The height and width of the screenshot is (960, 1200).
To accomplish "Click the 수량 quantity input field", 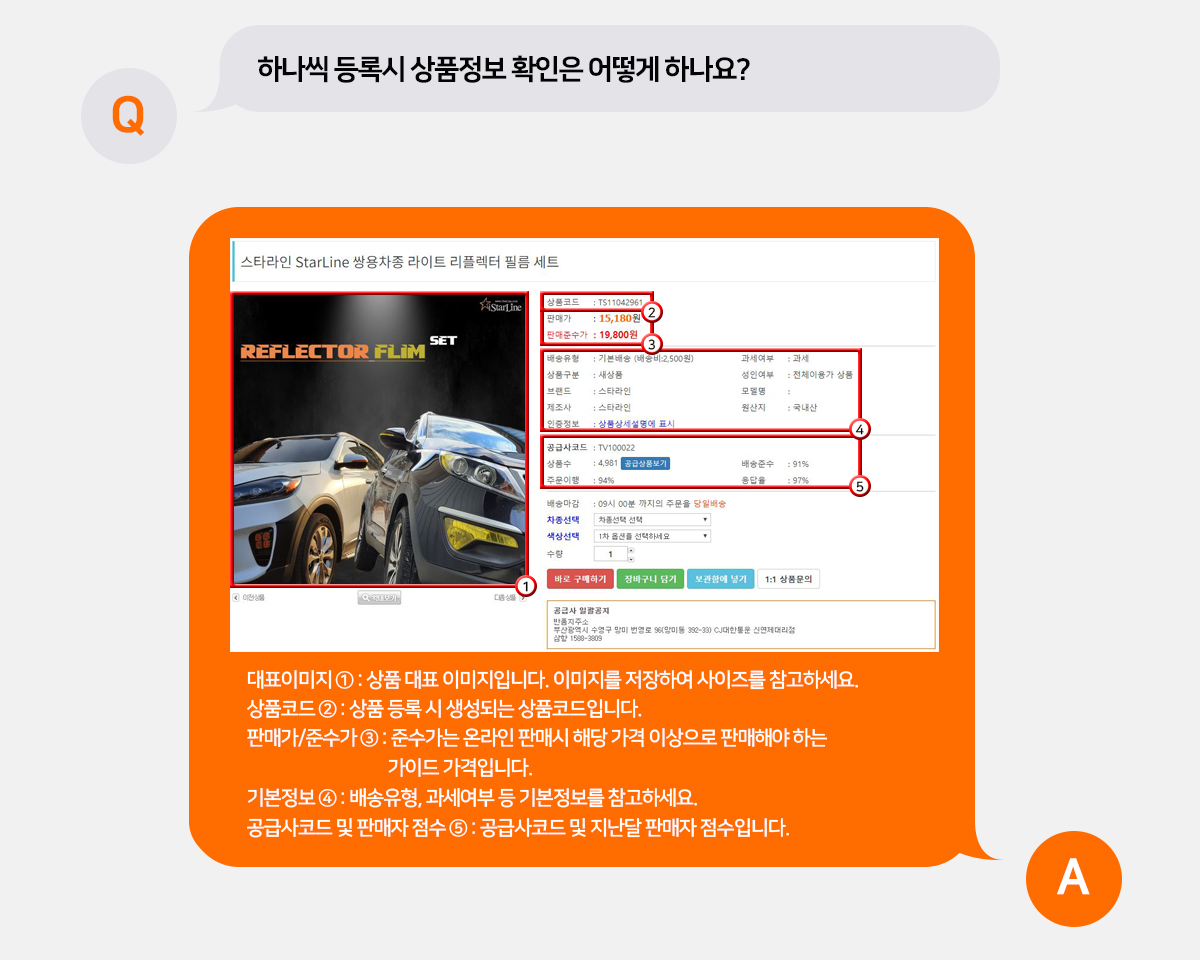I will point(610,554).
